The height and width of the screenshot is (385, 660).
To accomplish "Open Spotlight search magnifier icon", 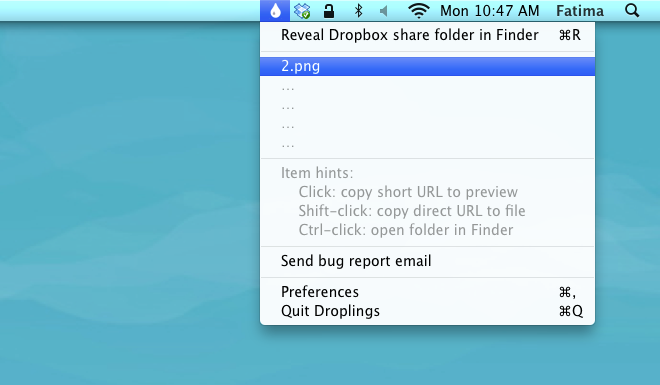I will point(632,11).
